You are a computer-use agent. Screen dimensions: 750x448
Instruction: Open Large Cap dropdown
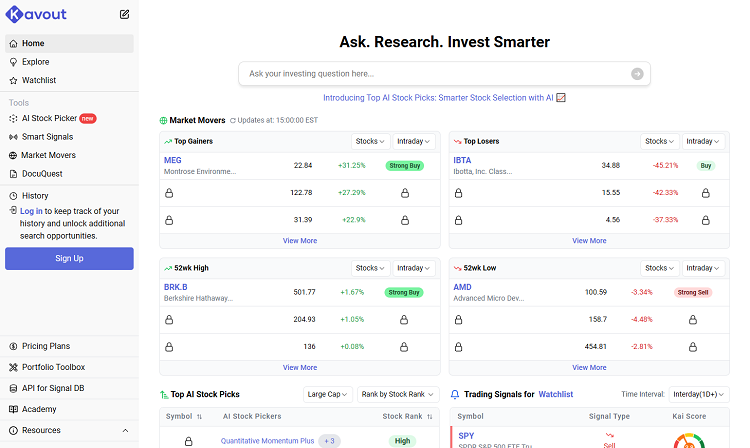point(328,394)
